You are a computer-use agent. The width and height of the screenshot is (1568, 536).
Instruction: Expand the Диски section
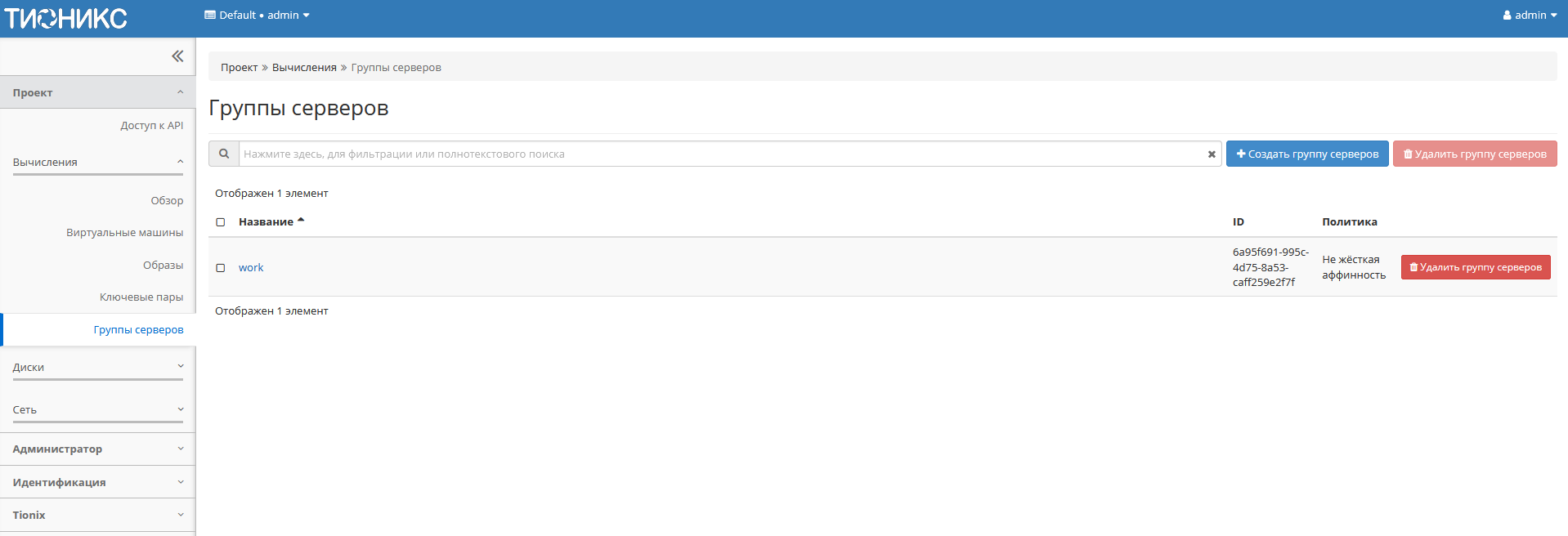click(97, 368)
